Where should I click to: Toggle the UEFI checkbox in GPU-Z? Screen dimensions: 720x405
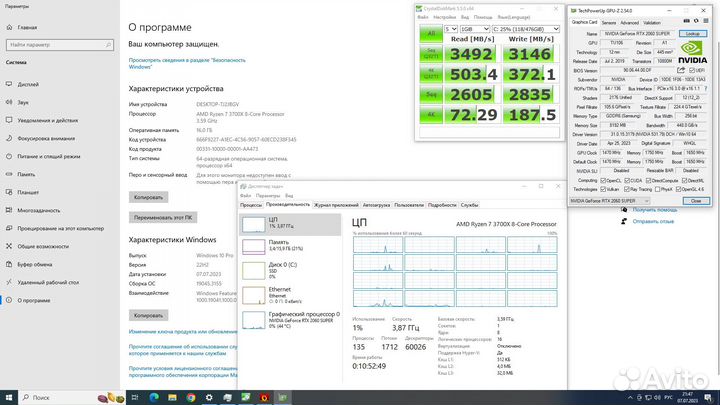coord(692,70)
